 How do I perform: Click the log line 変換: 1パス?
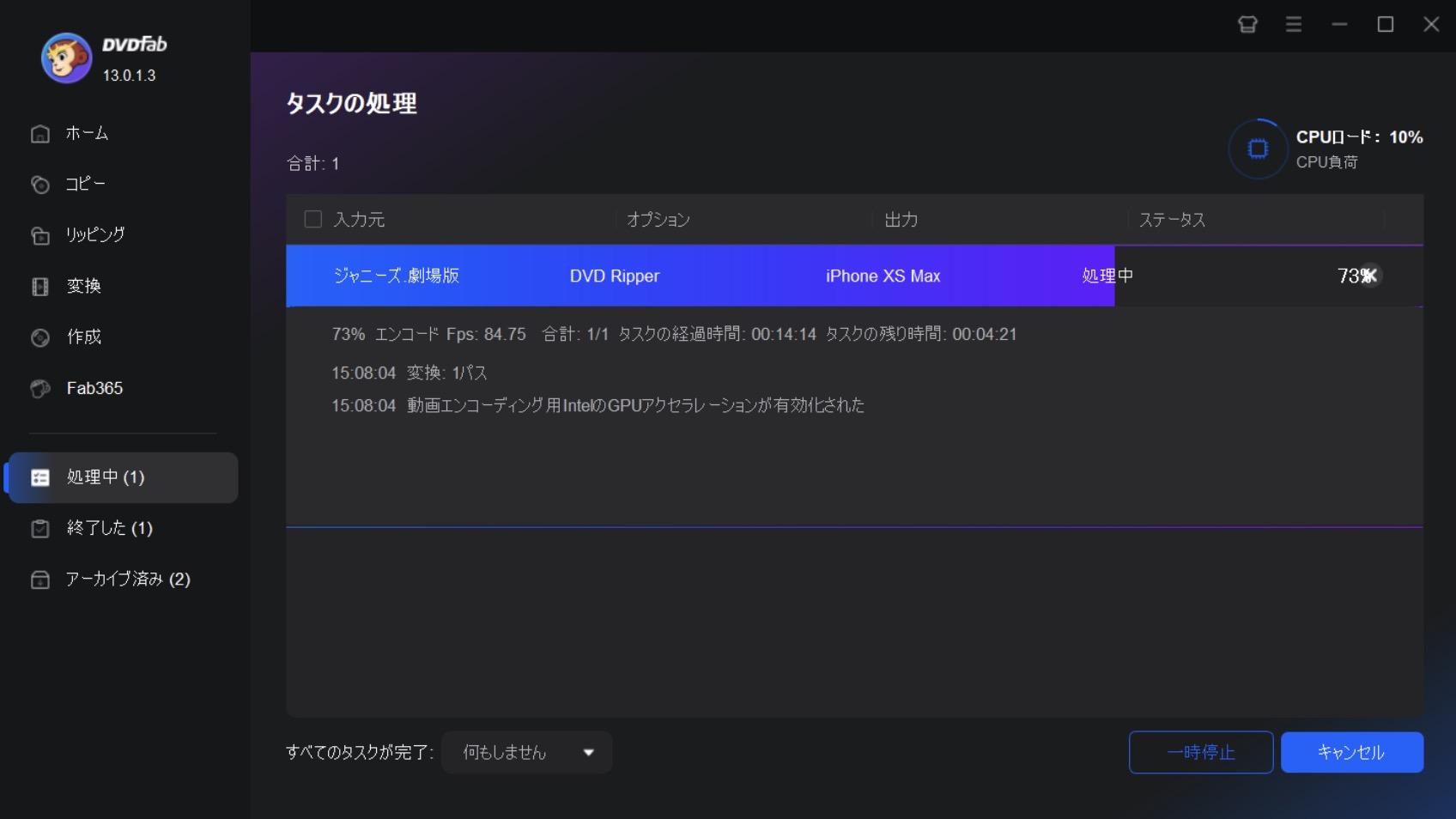click(409, 373)
